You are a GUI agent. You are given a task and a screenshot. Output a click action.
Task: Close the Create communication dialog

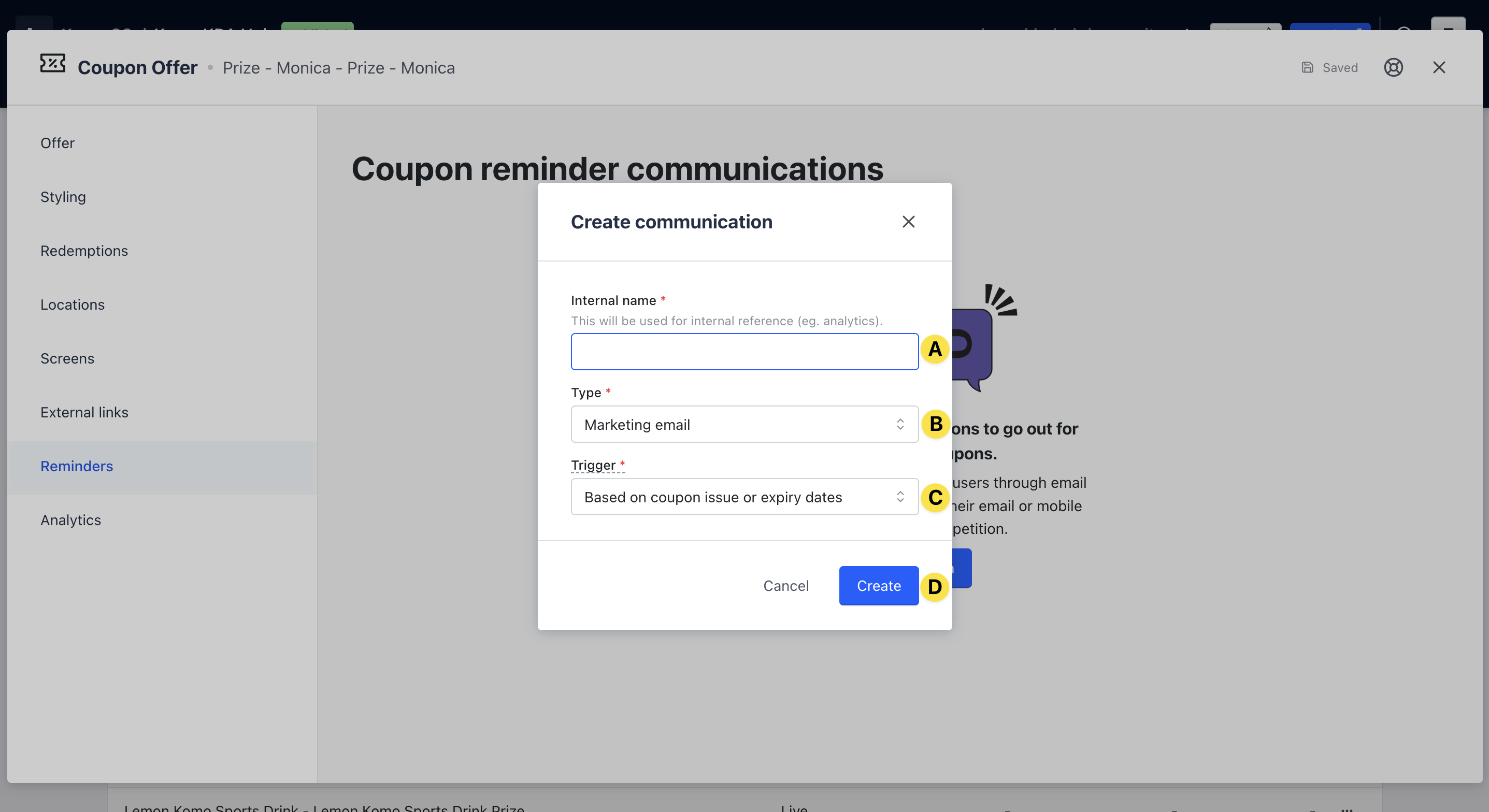click(908, 222)
